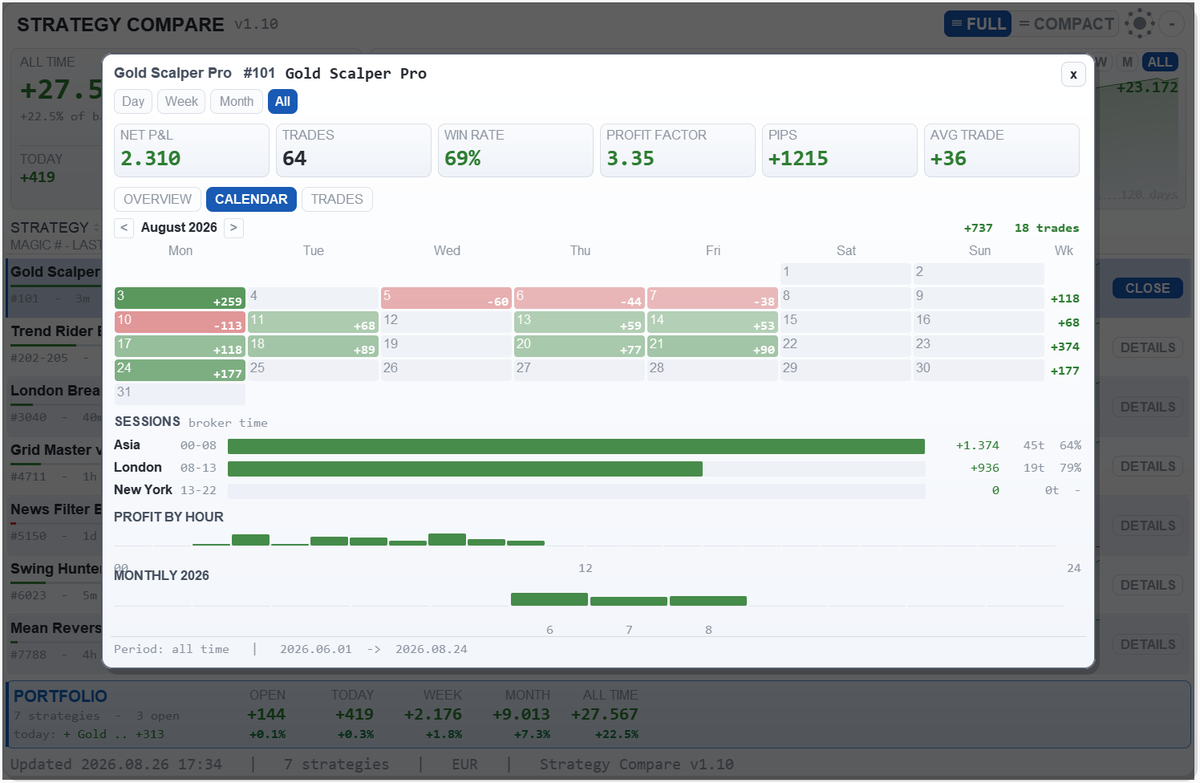The width and height of the screenshot is (1200, 783).
Task: Click calendar day 10 with -113
Action: coord(180,322)
